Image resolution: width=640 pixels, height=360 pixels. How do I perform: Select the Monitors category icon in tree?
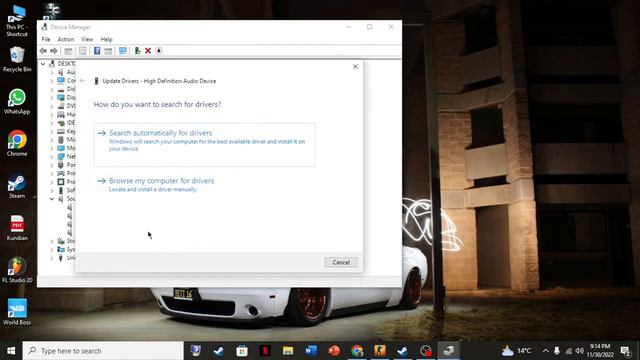tap(61, 148)
